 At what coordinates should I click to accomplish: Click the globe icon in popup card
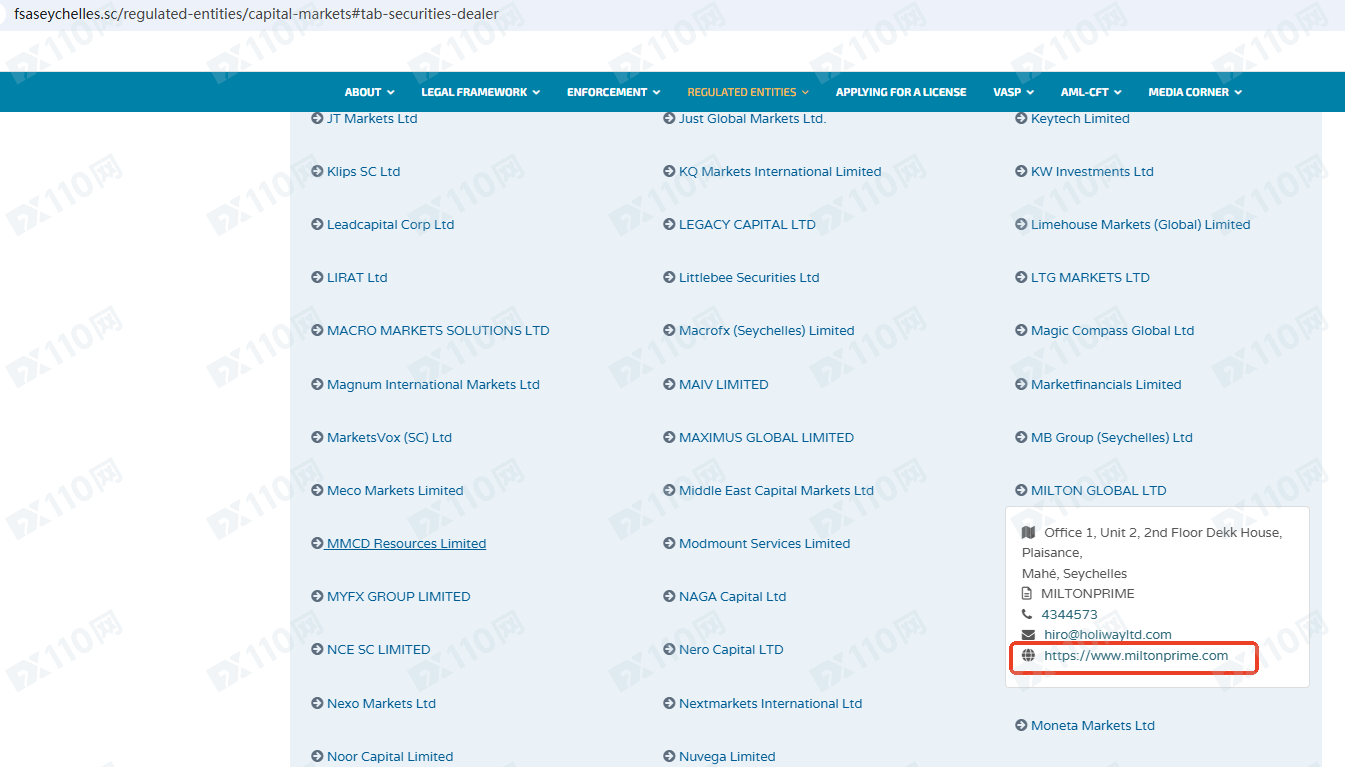pos(1028,656)
